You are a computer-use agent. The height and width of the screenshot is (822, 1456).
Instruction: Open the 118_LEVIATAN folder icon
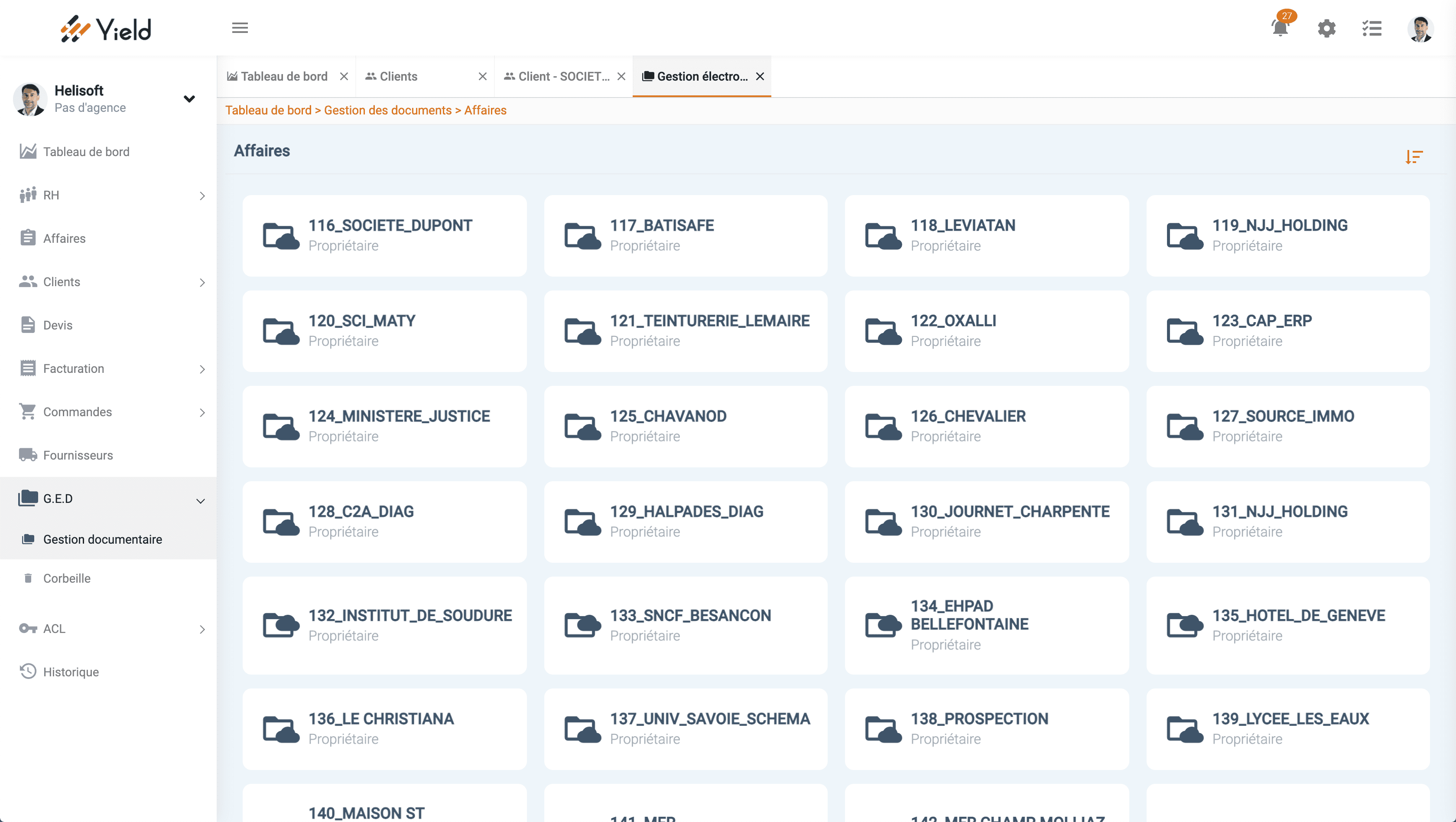click(x=884, y=236)
